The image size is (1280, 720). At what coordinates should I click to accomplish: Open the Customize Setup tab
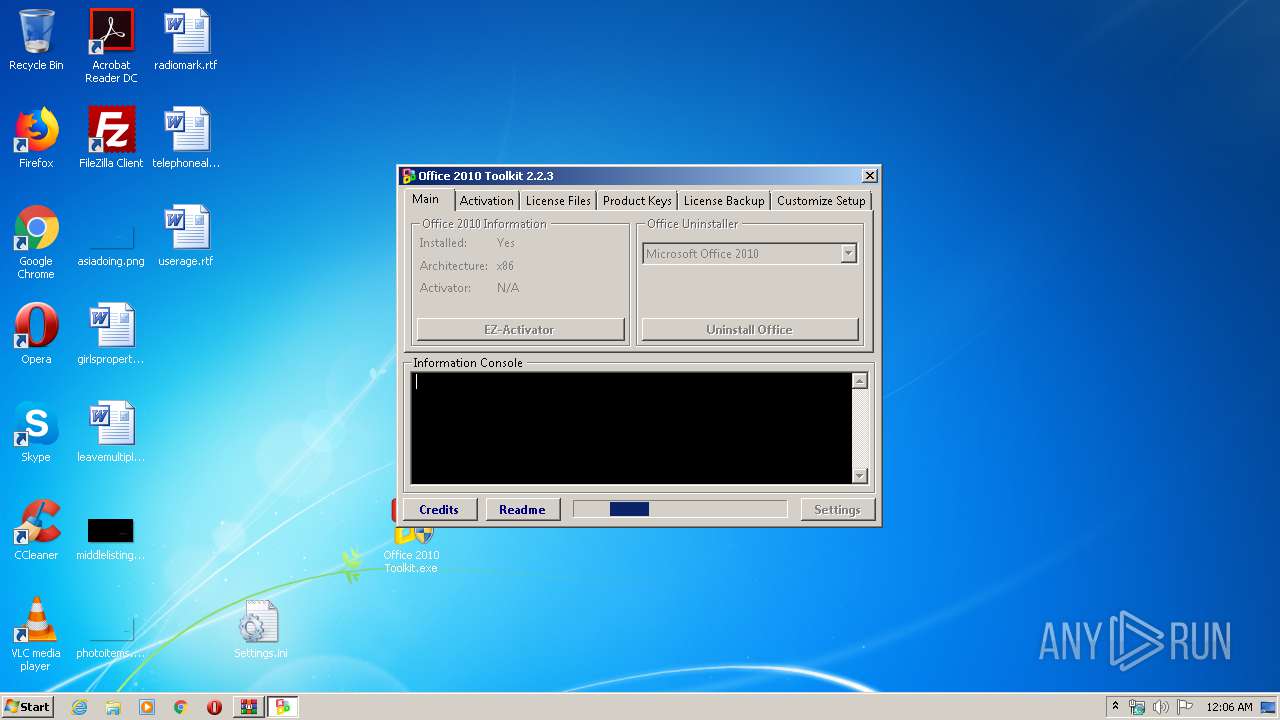(821, 200)
